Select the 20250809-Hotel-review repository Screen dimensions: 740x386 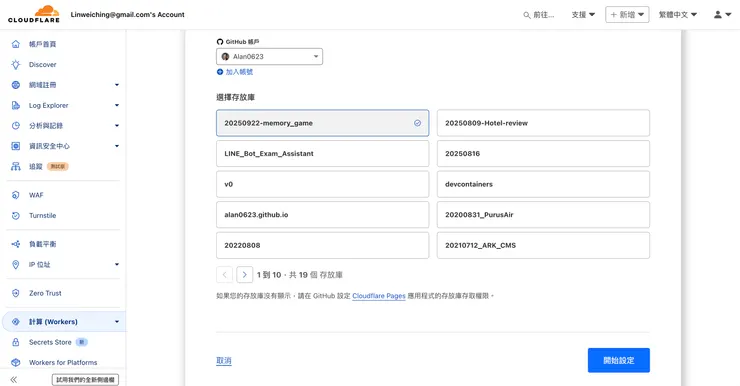pos(543,123)
